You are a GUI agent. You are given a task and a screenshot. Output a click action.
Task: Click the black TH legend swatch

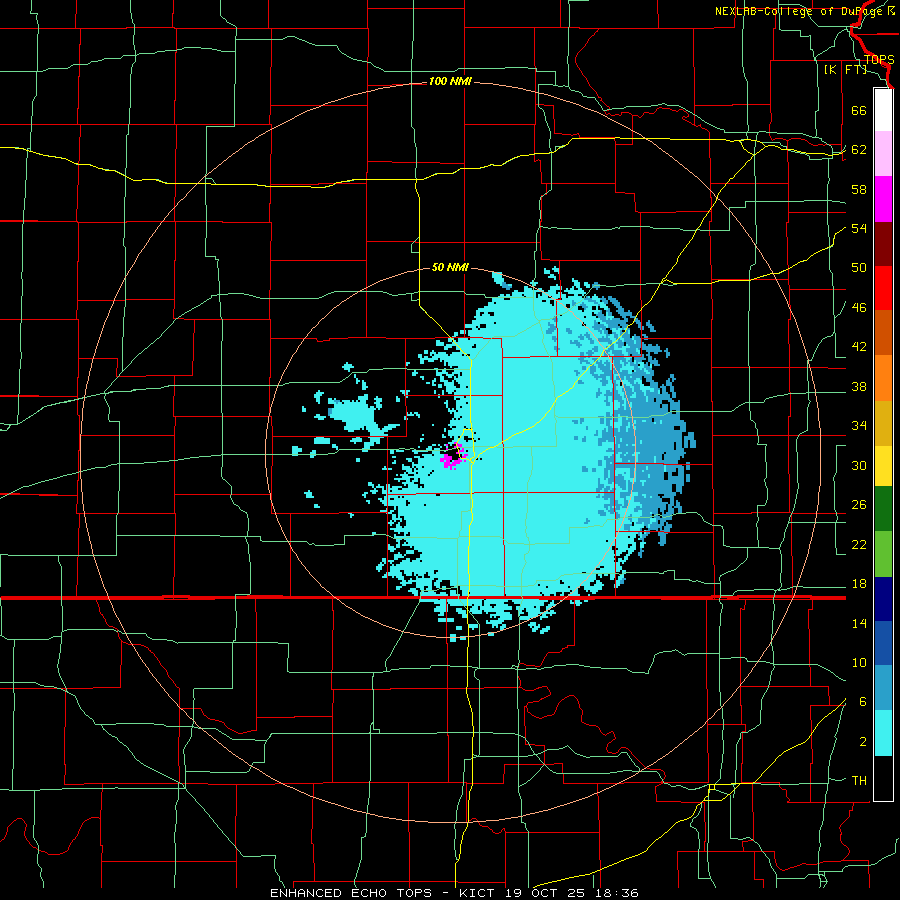coord(883,778)
